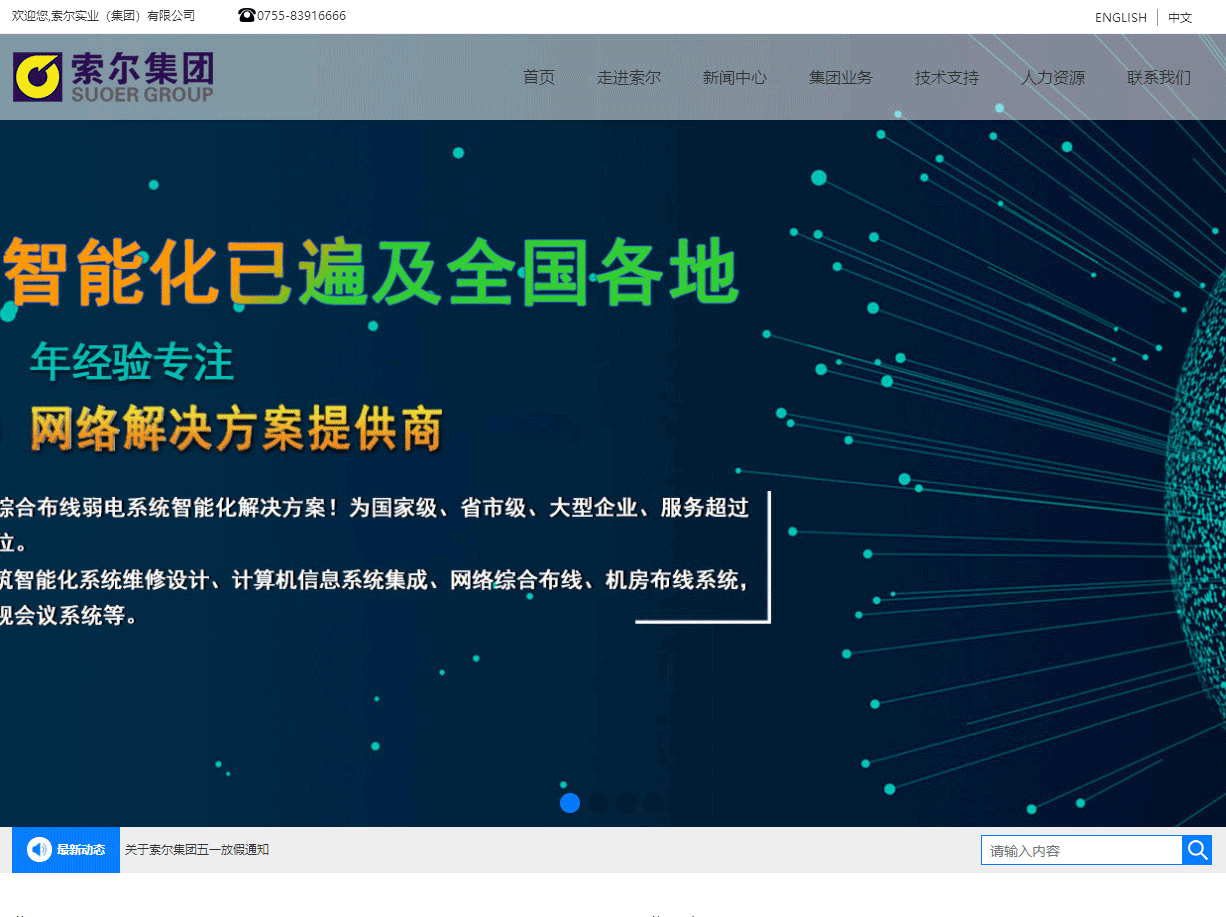Click banner text 网络解决方案提供商
The image size is (1226, 917).
click(x=236, y=429)
